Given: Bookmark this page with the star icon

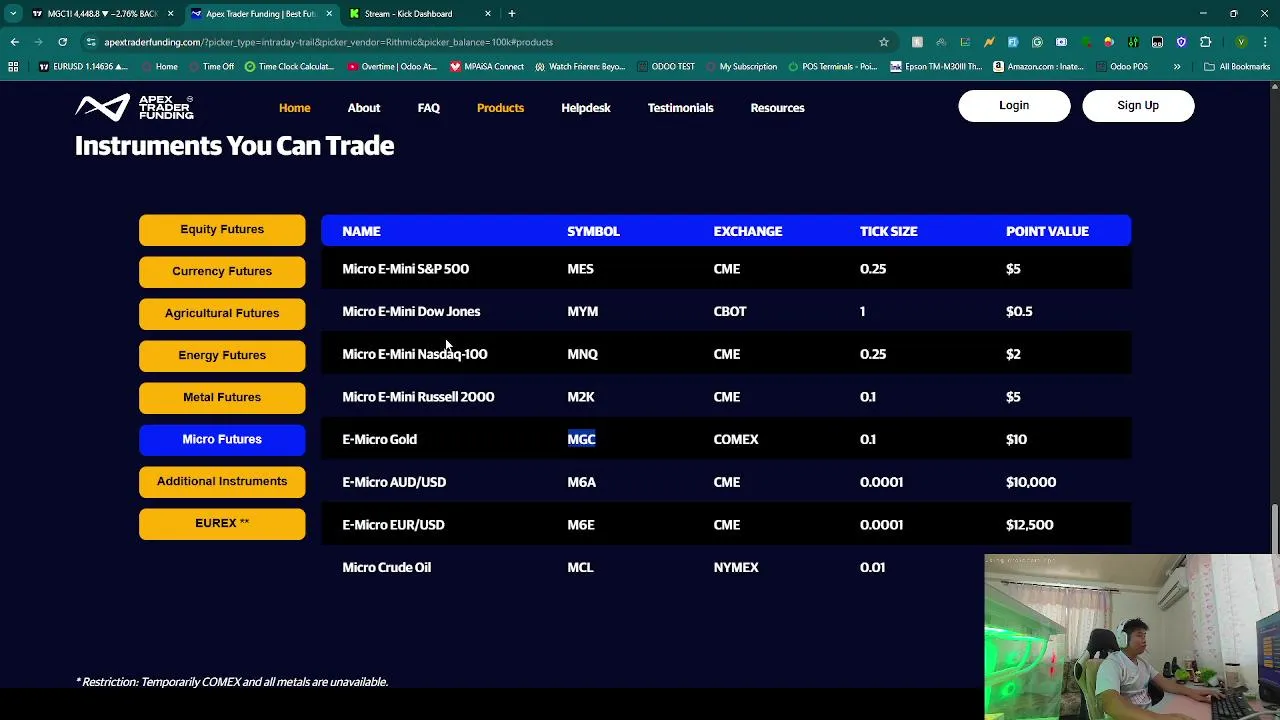Looking at the screenshot, I should pos(884,42).
